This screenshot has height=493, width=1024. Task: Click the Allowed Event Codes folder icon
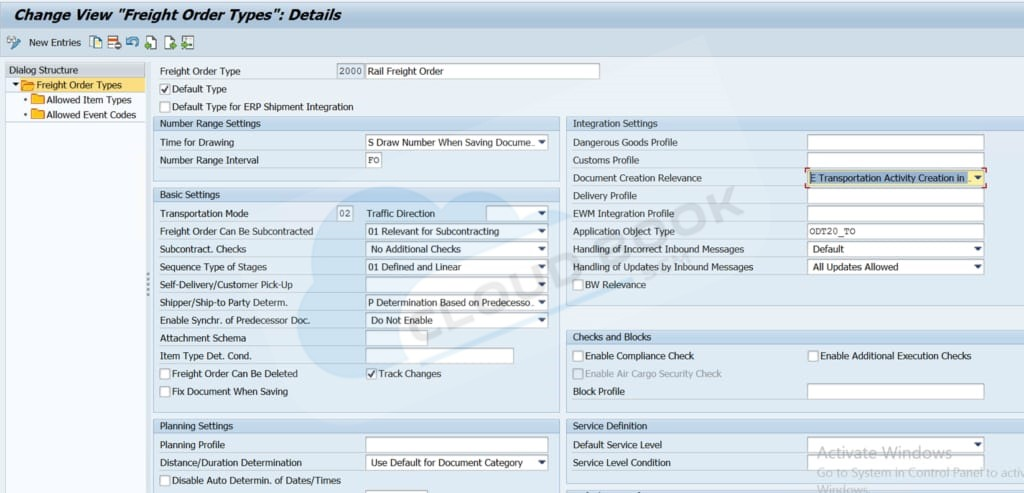coord(37,114)
